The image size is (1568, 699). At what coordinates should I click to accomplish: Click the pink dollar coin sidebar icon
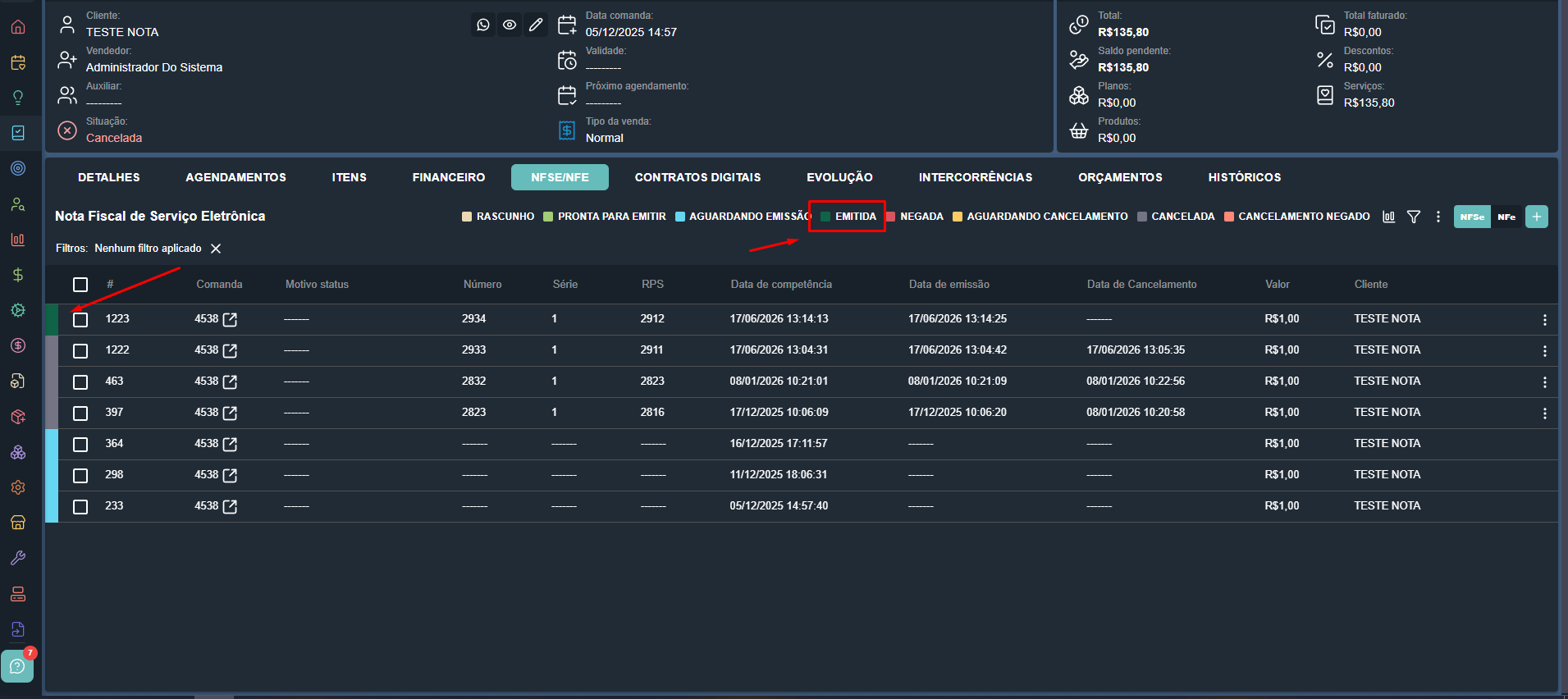pos(18,345)
